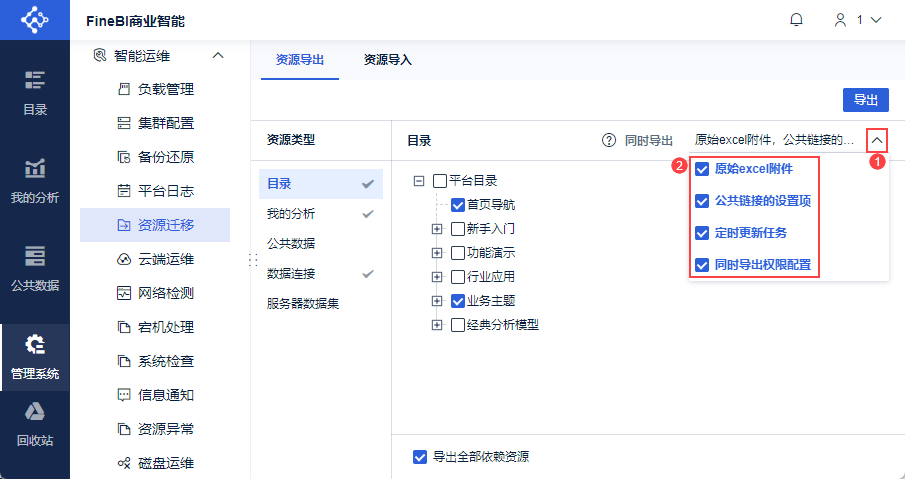Uncheck 导出全部依赖资源 checkbox
Screen dimensions: 905x479
[x=420, y=457]
